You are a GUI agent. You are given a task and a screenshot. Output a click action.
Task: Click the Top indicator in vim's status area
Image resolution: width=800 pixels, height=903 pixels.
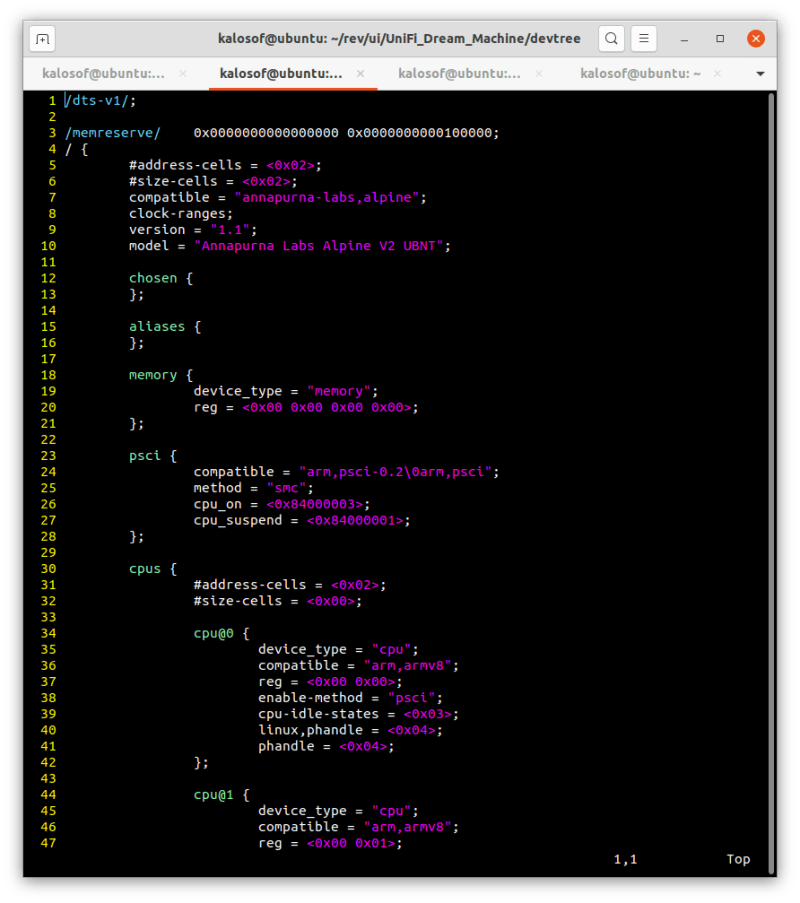point(738,859)
